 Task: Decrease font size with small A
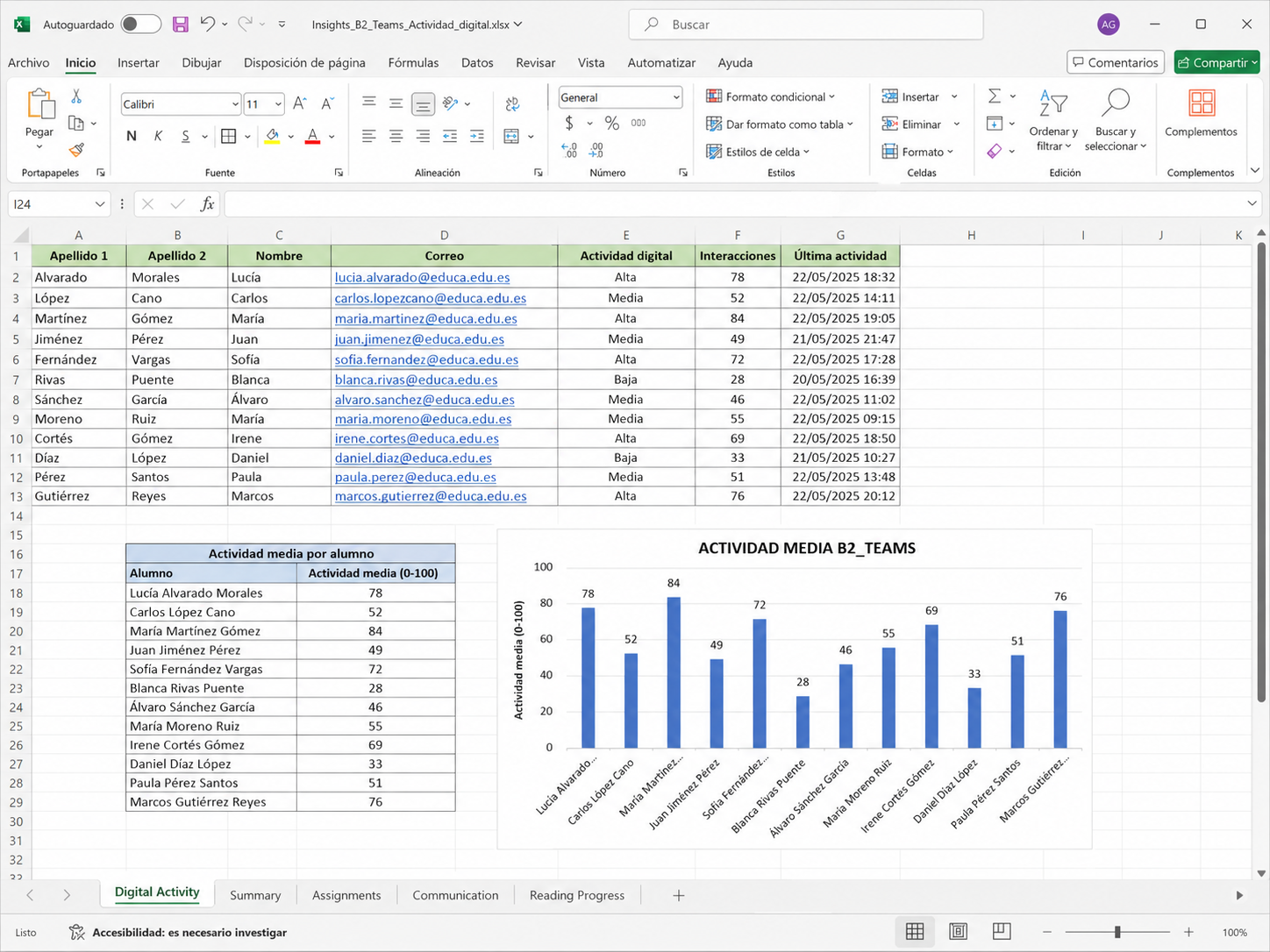pyautogui.click(x=327, y=103)
